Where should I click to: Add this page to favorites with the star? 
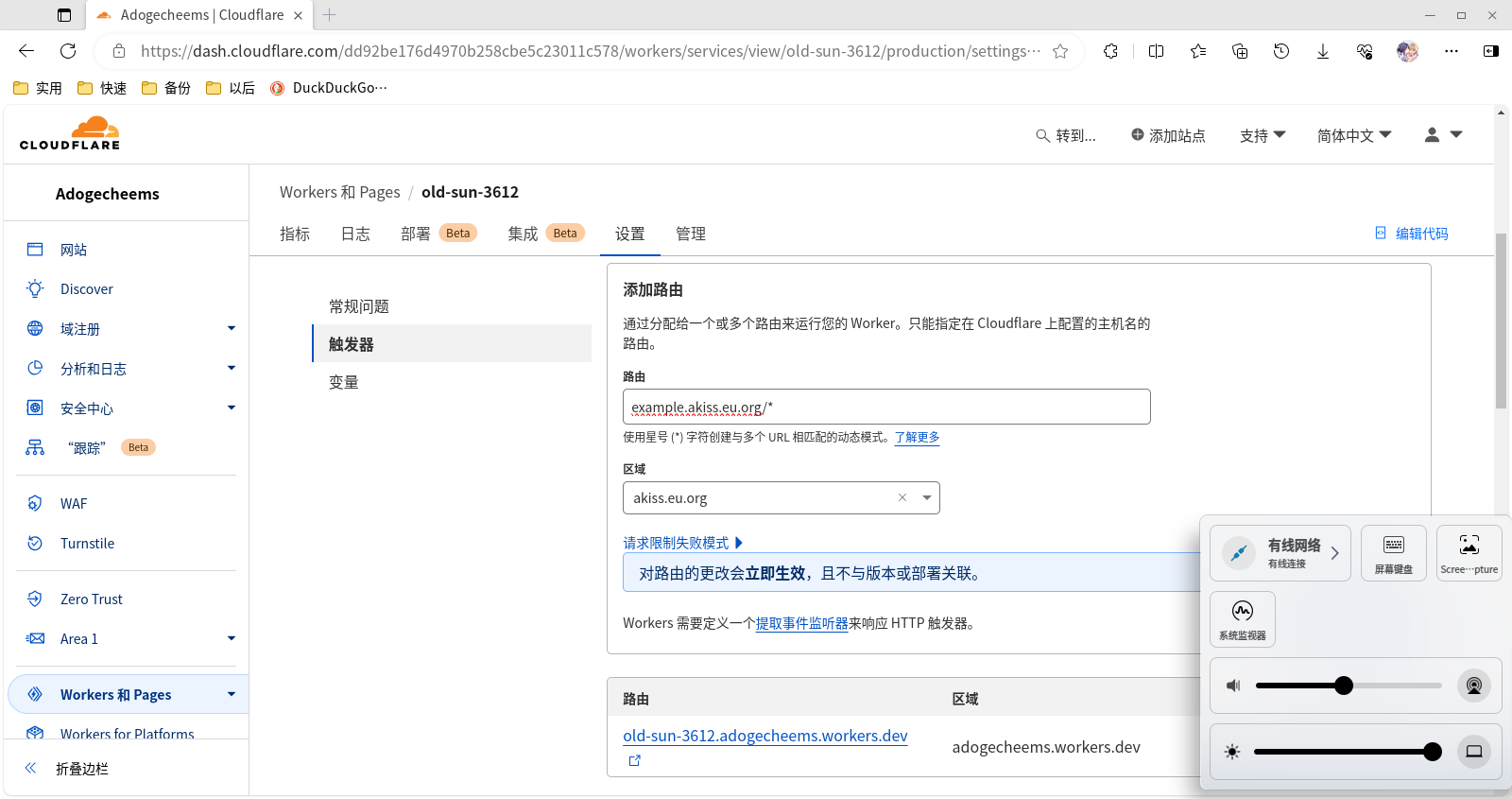click(1060, 51)
